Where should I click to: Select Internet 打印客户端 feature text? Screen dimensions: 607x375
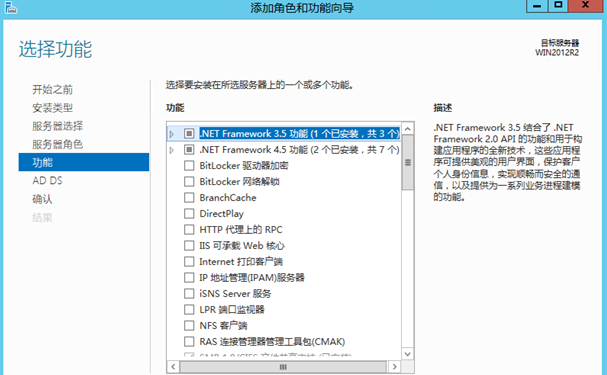click(241, 262)
